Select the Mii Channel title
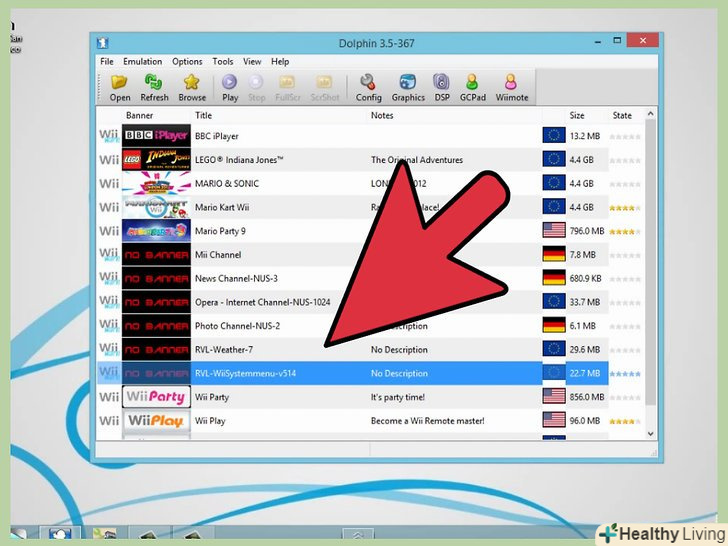This screenshot has width=728, height=546. coord(218,254)
